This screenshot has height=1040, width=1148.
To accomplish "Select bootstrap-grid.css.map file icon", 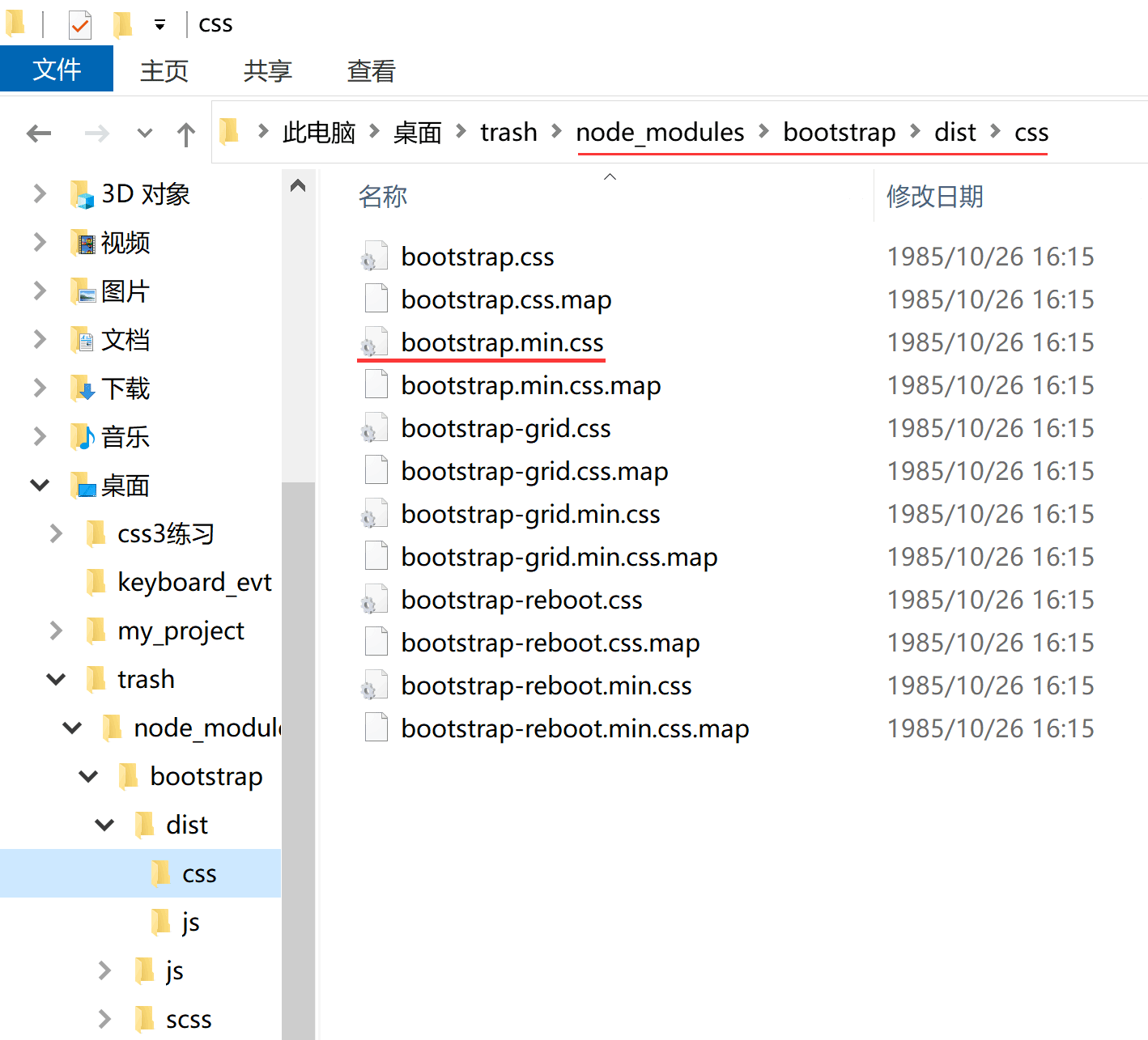I will pyautogui.click(x=376, y=470).
